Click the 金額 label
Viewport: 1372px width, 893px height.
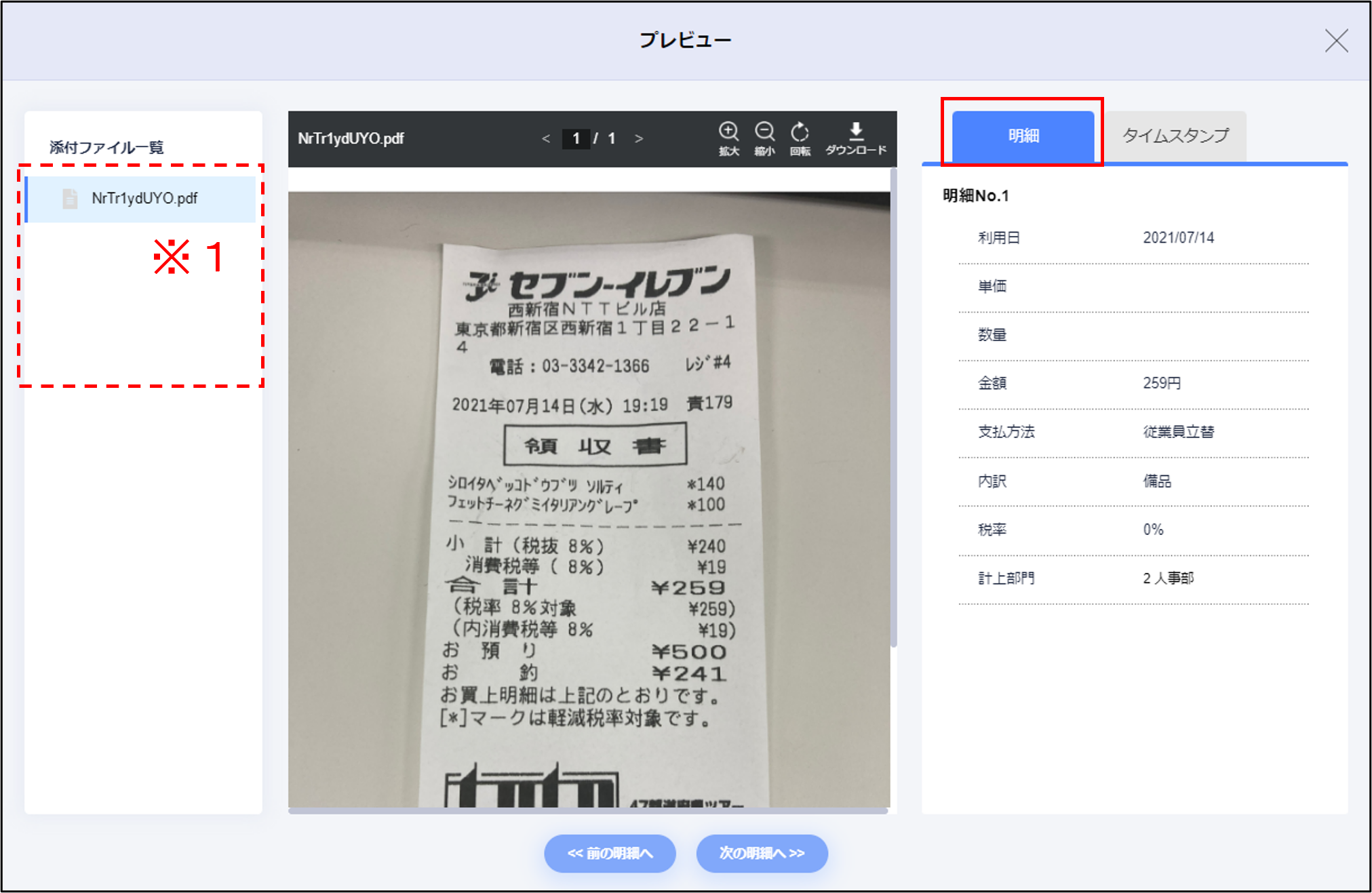coord(992,383)
